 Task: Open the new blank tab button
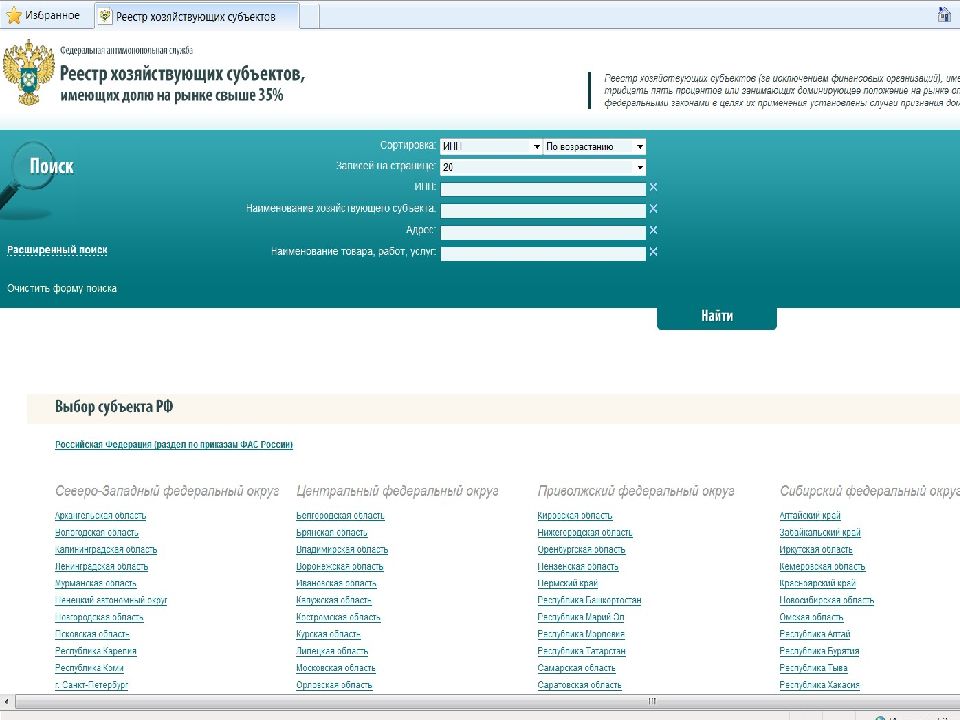tap(309, 17)
